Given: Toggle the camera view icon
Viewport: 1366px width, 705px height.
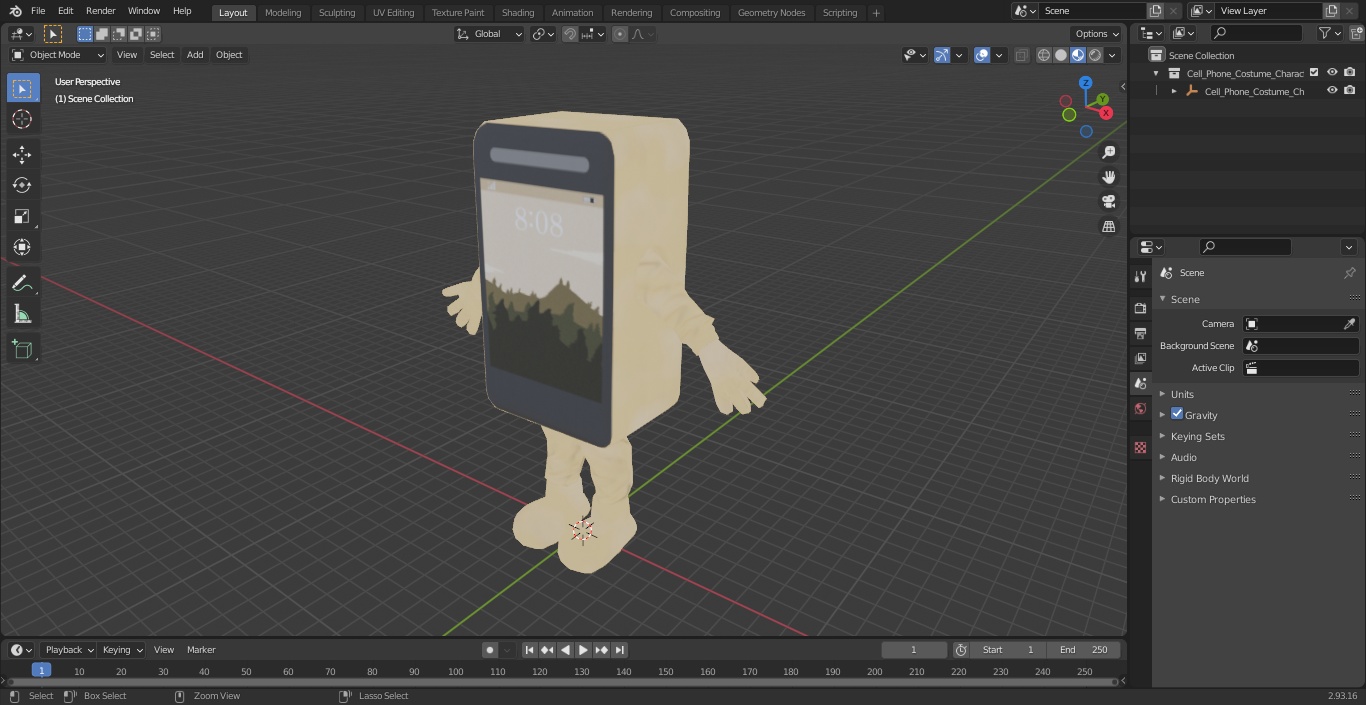Looking at the screenshot, I should [1108, 202].
